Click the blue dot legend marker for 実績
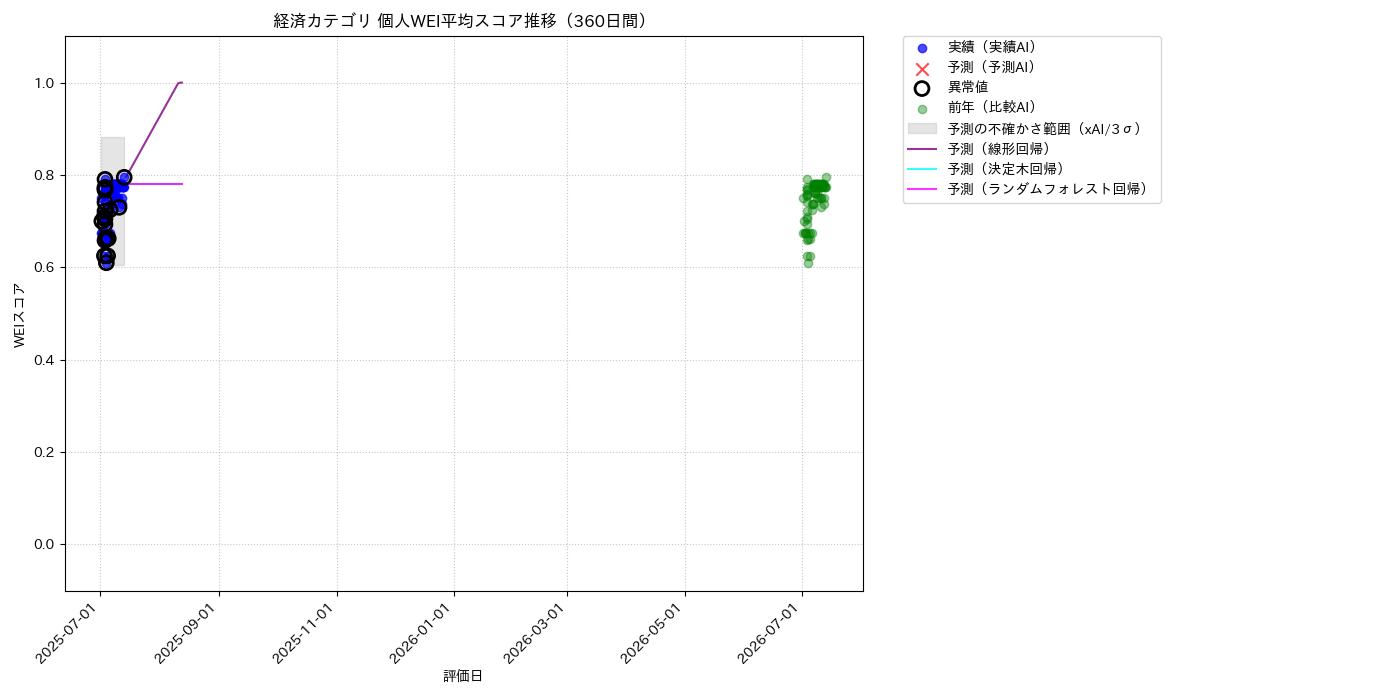The height and width of the screenshot is (700, 1400). 922,48
